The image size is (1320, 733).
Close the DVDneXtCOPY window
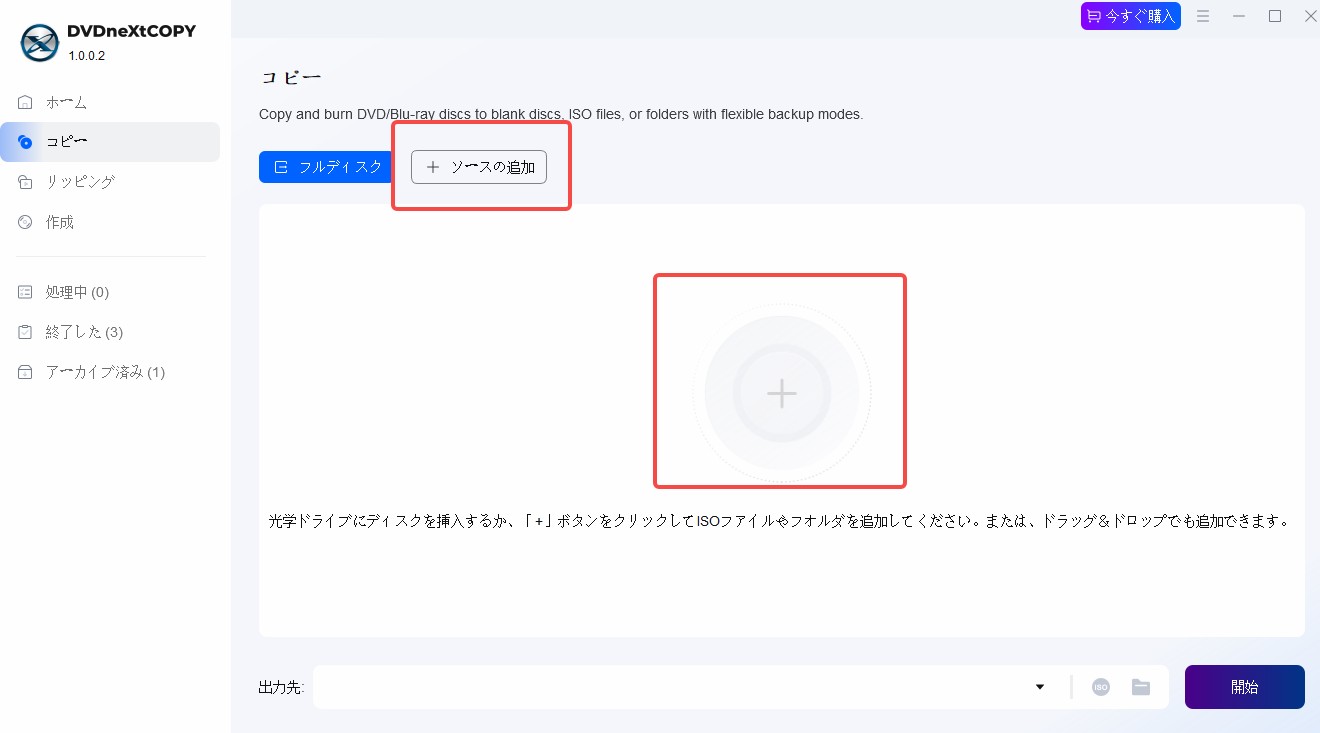pos(1311,16)
